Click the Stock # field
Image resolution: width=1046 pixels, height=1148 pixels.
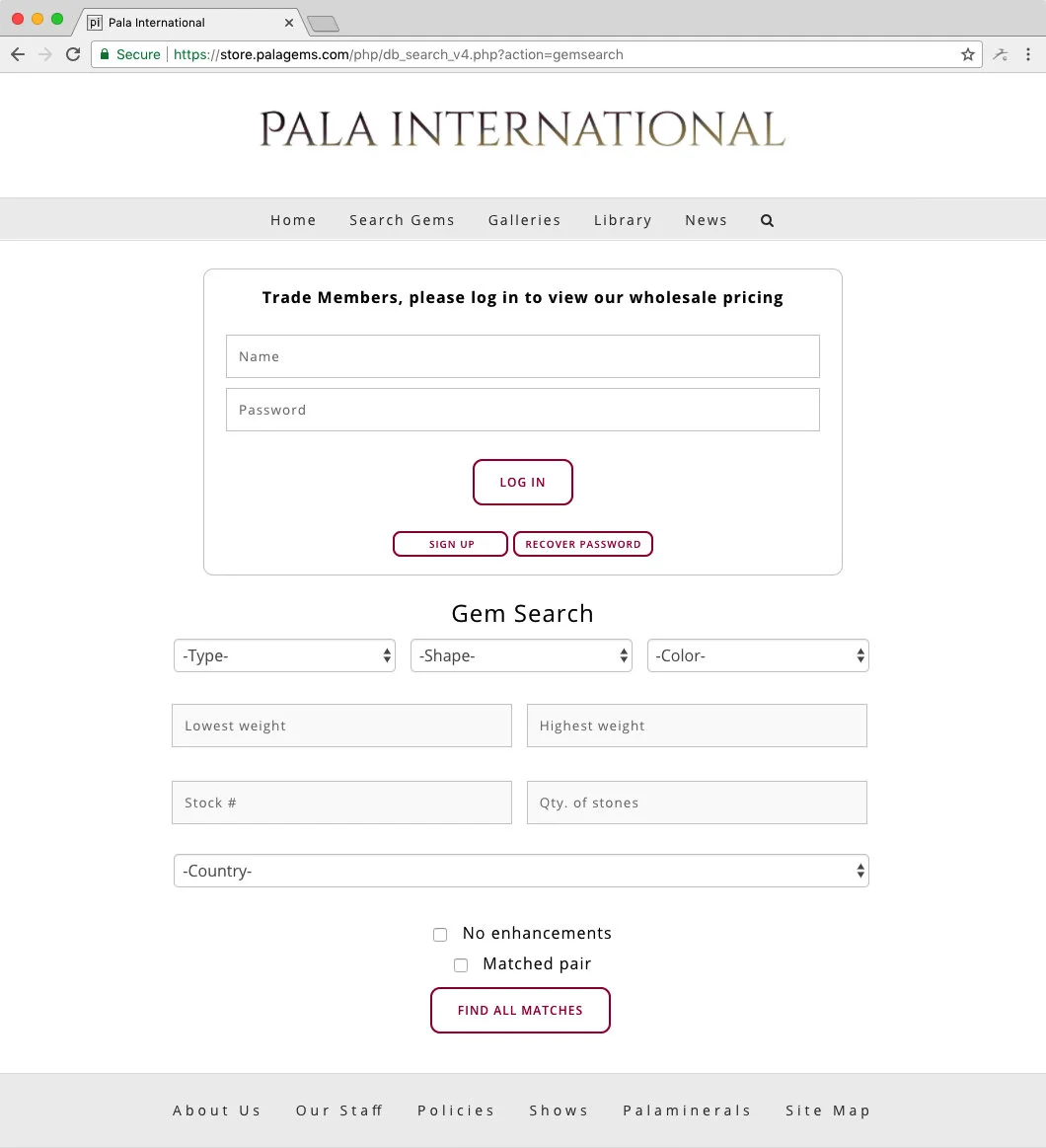[x=341, y=803]
